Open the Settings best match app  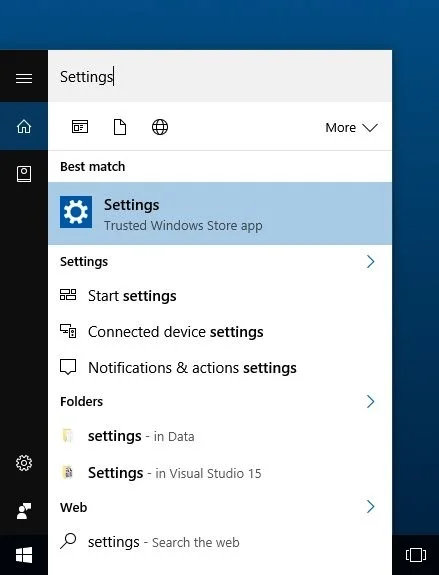pyautogui.click(x=220, y=213)
